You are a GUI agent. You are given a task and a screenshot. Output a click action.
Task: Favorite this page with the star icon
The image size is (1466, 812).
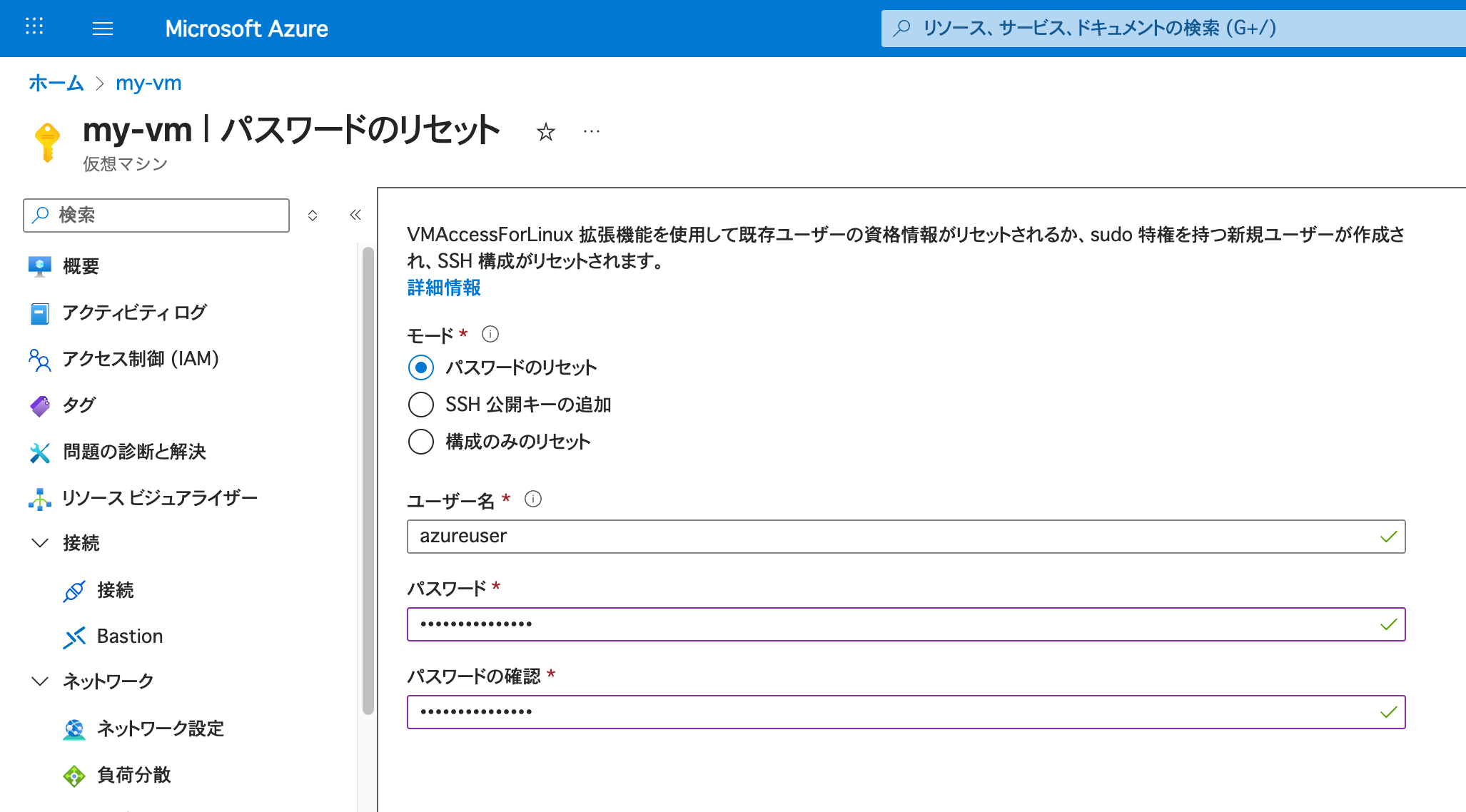[x=545, y=132]
